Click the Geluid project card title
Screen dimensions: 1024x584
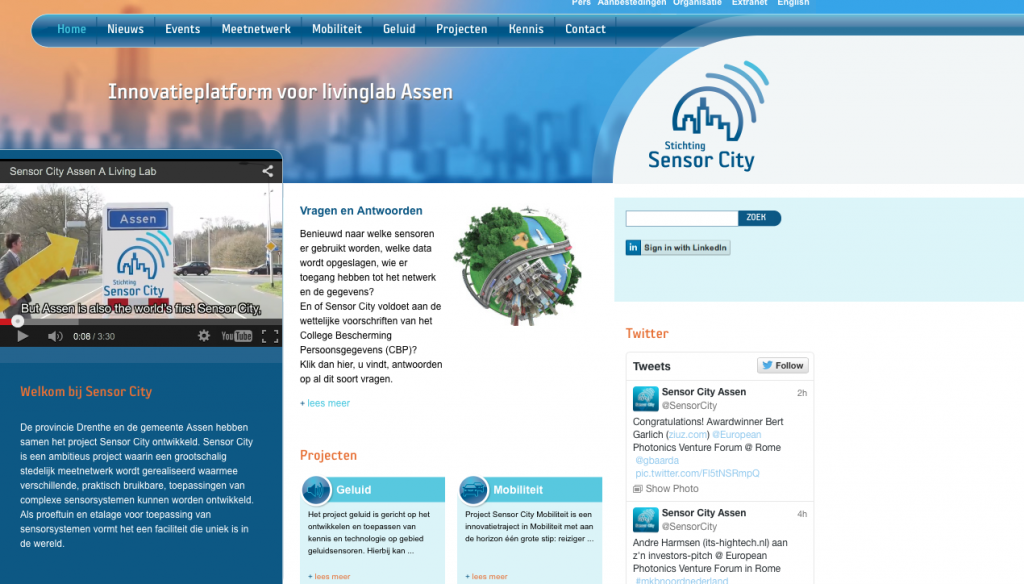(353, 490)
